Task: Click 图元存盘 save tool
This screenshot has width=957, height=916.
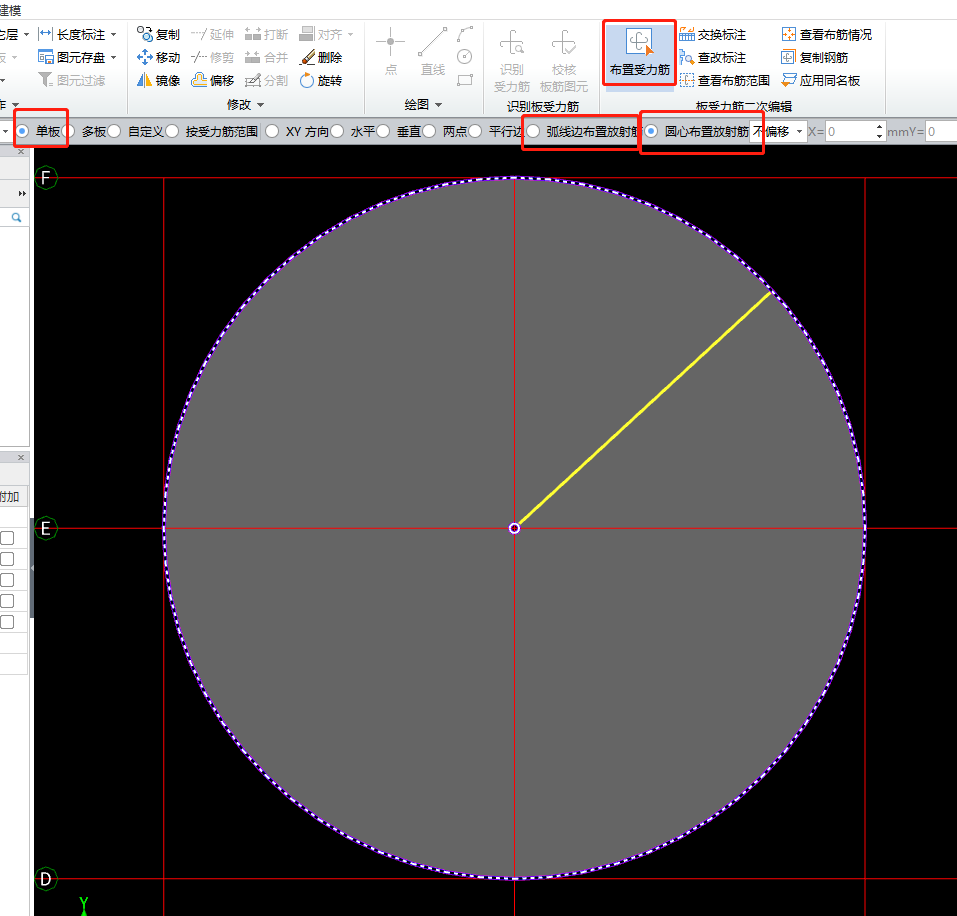Action: pyautogui.click(x=71, y=57)
